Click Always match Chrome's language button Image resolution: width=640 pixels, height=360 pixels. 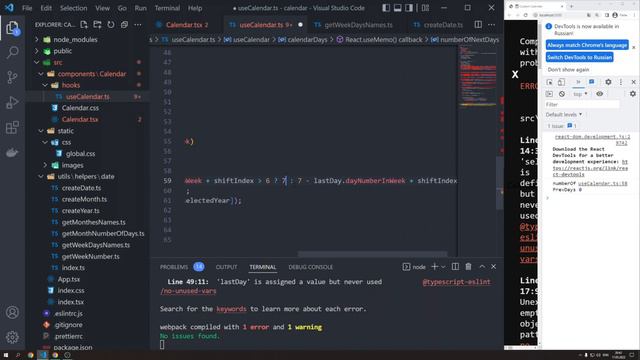point(587,45)
